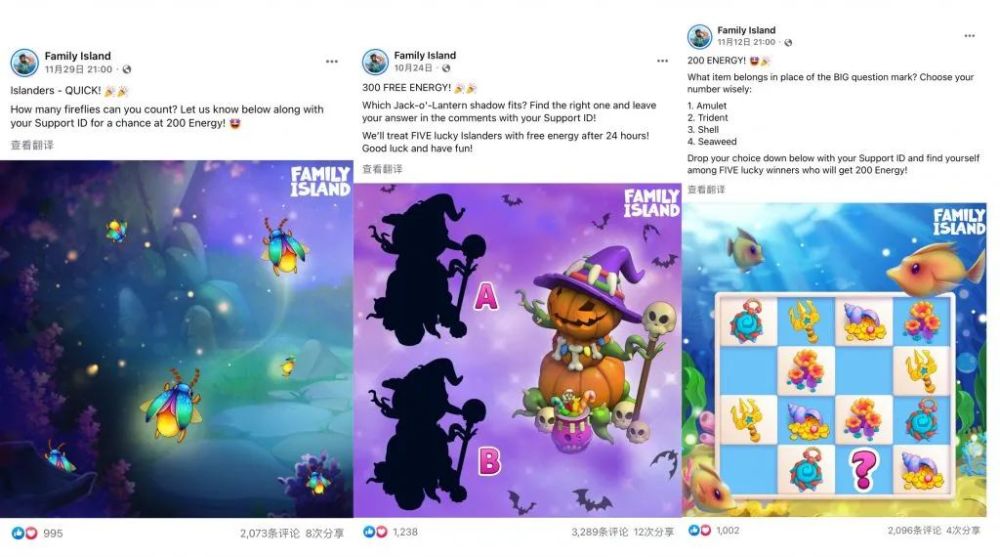The image size is (1000, 557).
Task: Click the heart reaction icon beside 1,238
Action: tap(381, 531)
